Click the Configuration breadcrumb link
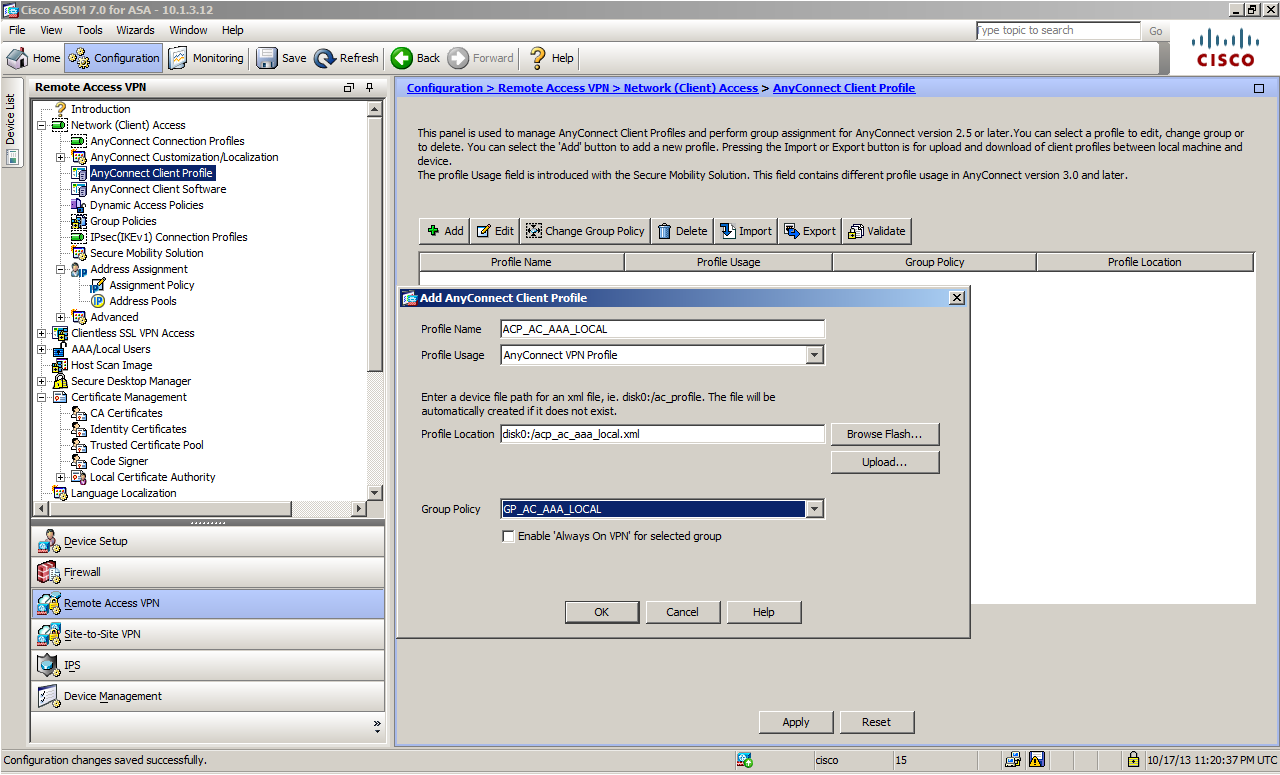The image size is (1280, 775). point(445,88)
